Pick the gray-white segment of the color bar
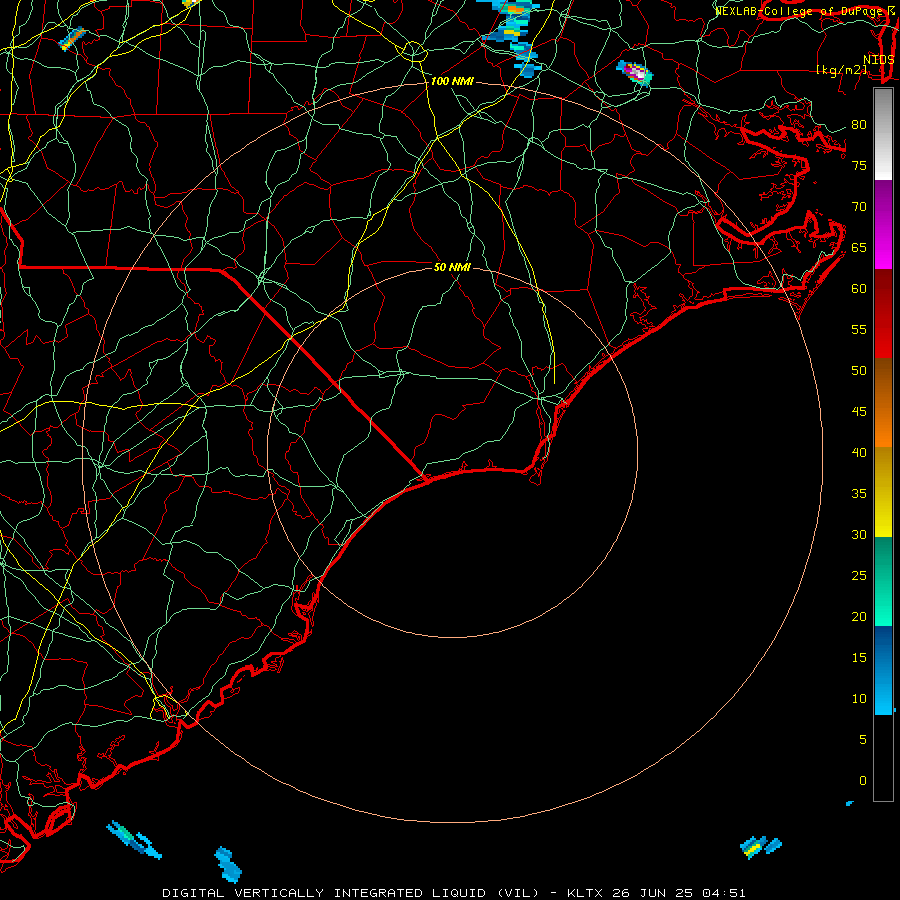This screenshot has width=900, height=900. (883, 134)
